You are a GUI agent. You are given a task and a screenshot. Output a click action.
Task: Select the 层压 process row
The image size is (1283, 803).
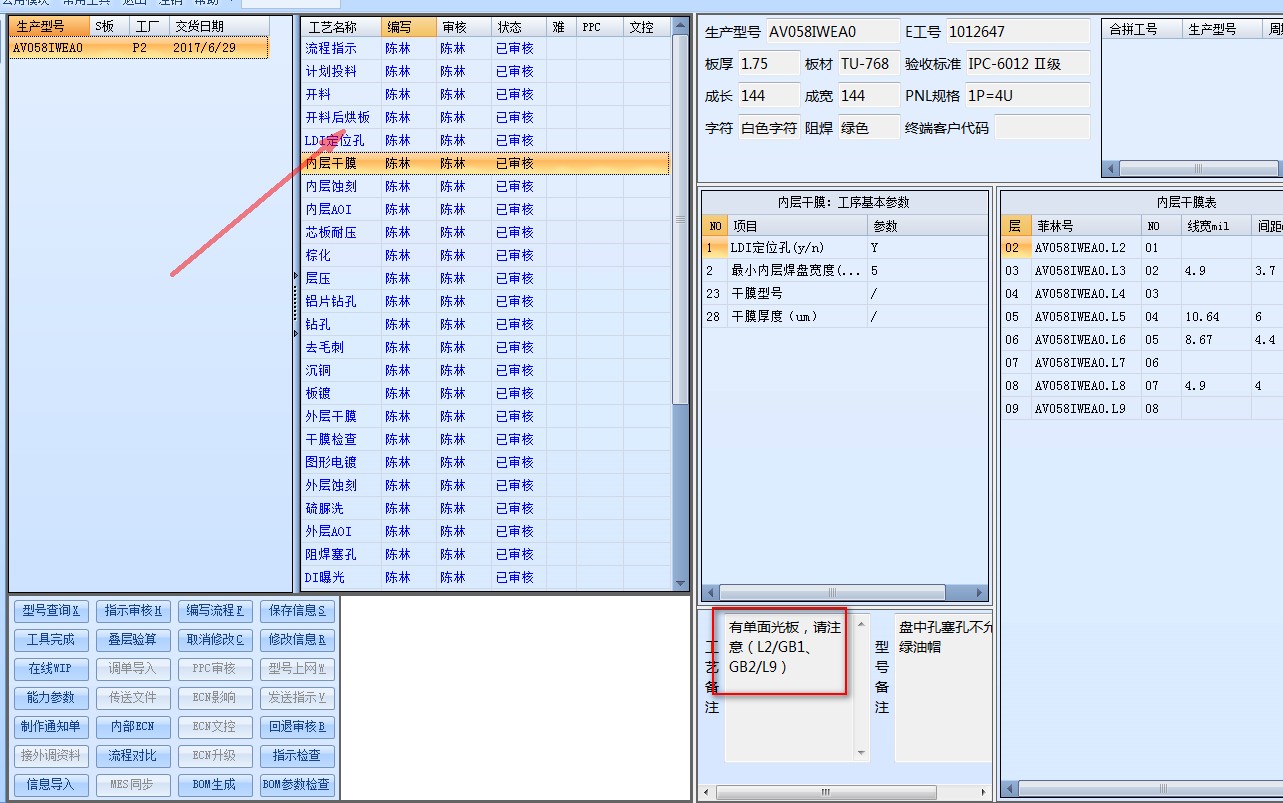pos(486,278)
